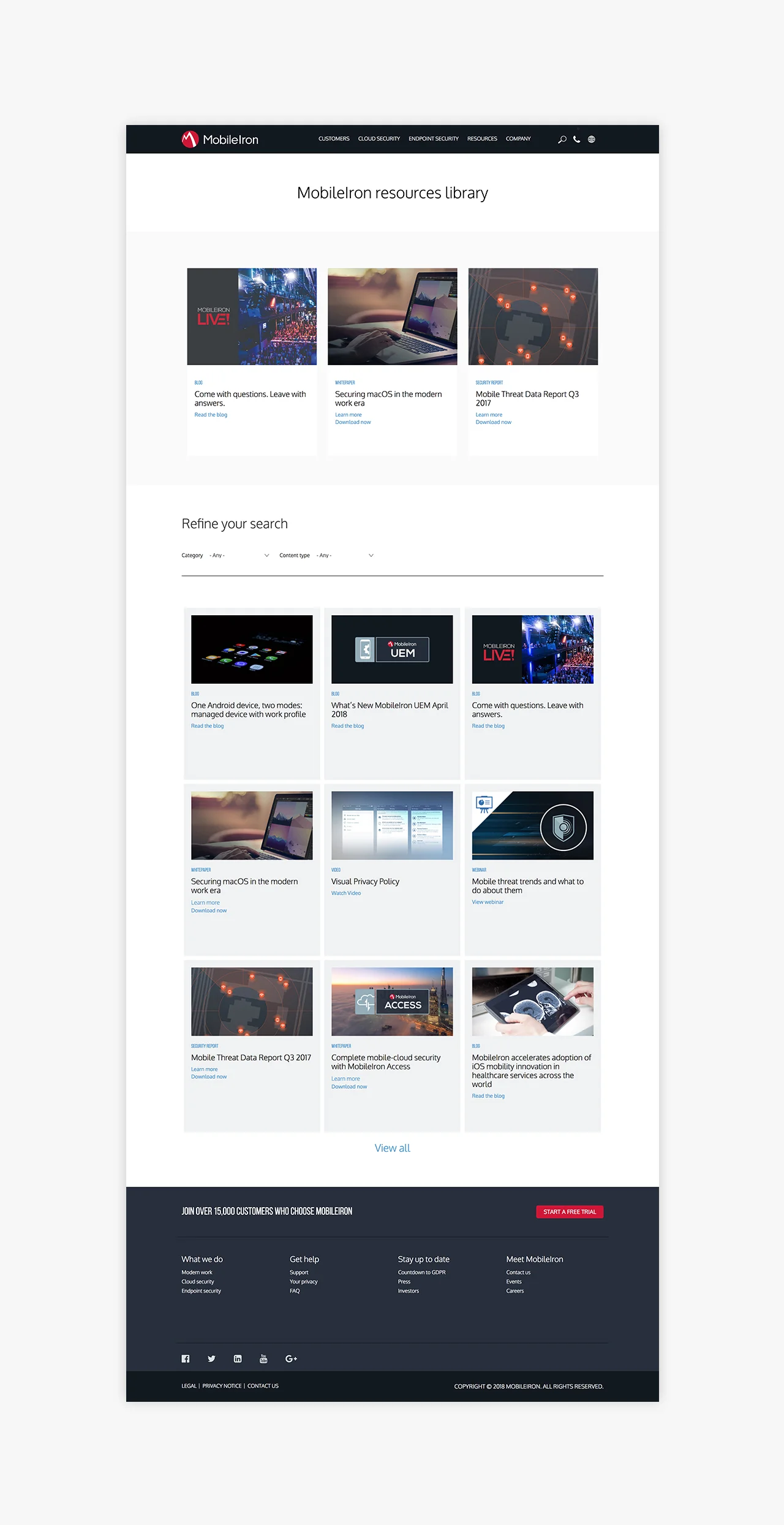Click the Start a Free Trial button
Screen dimensions: 784x1525
570,1211
